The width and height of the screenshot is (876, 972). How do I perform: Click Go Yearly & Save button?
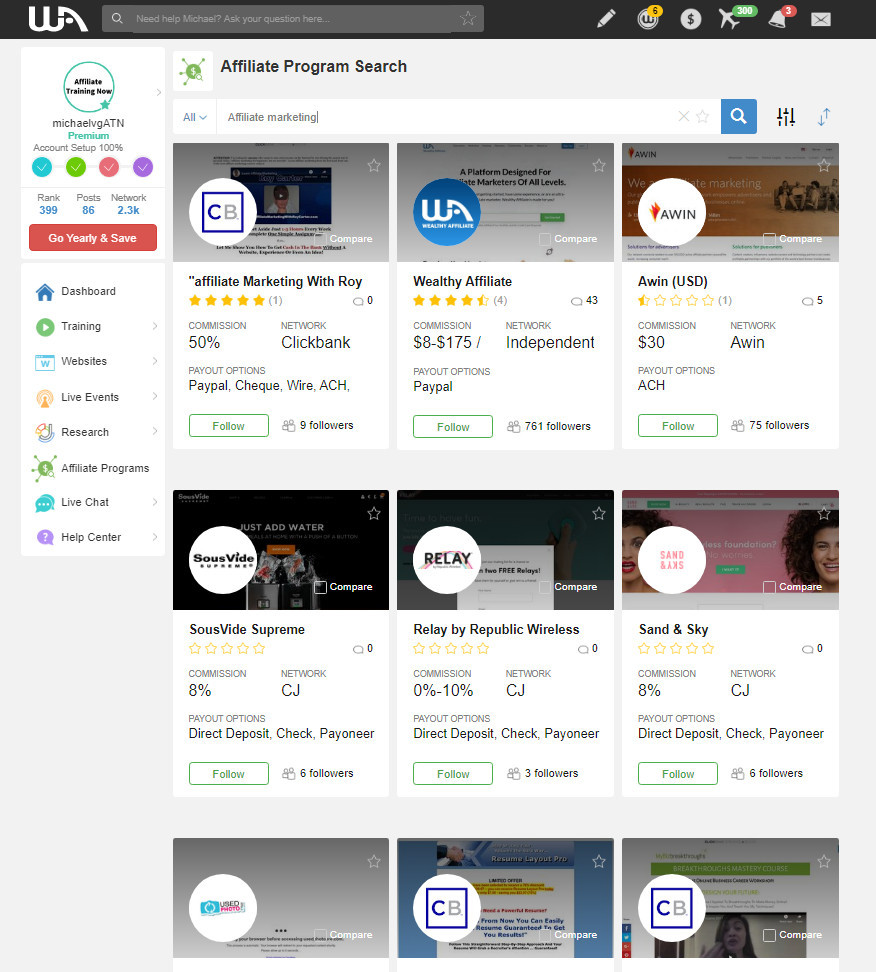[x=92, y=238]
